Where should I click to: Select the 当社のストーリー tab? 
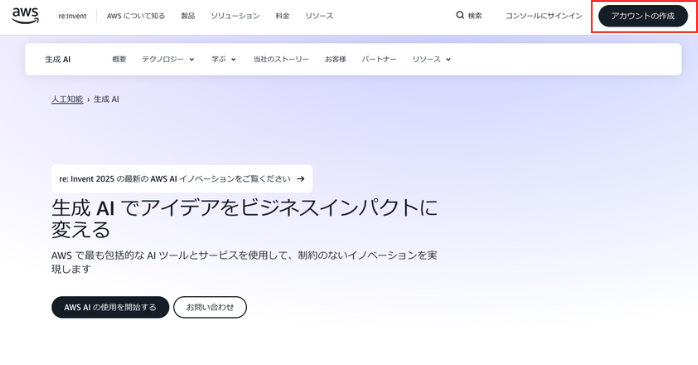281,59
